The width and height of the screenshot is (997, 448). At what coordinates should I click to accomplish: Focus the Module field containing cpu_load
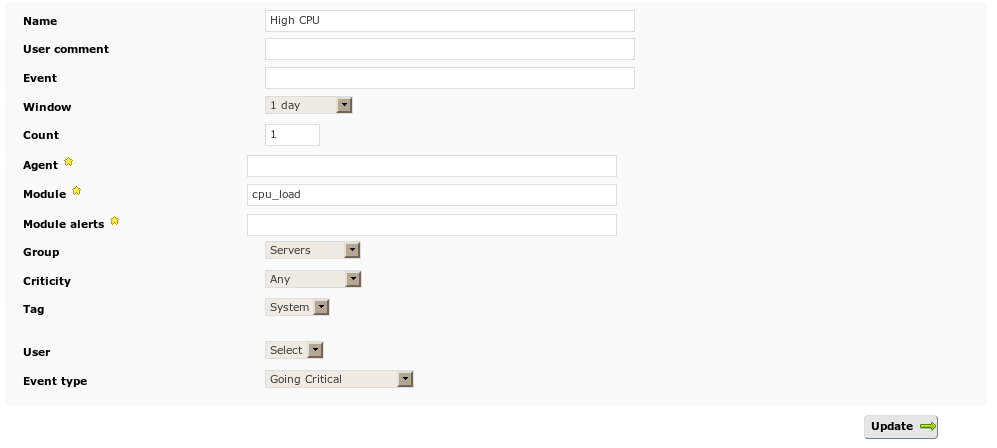tap(431, 195)
